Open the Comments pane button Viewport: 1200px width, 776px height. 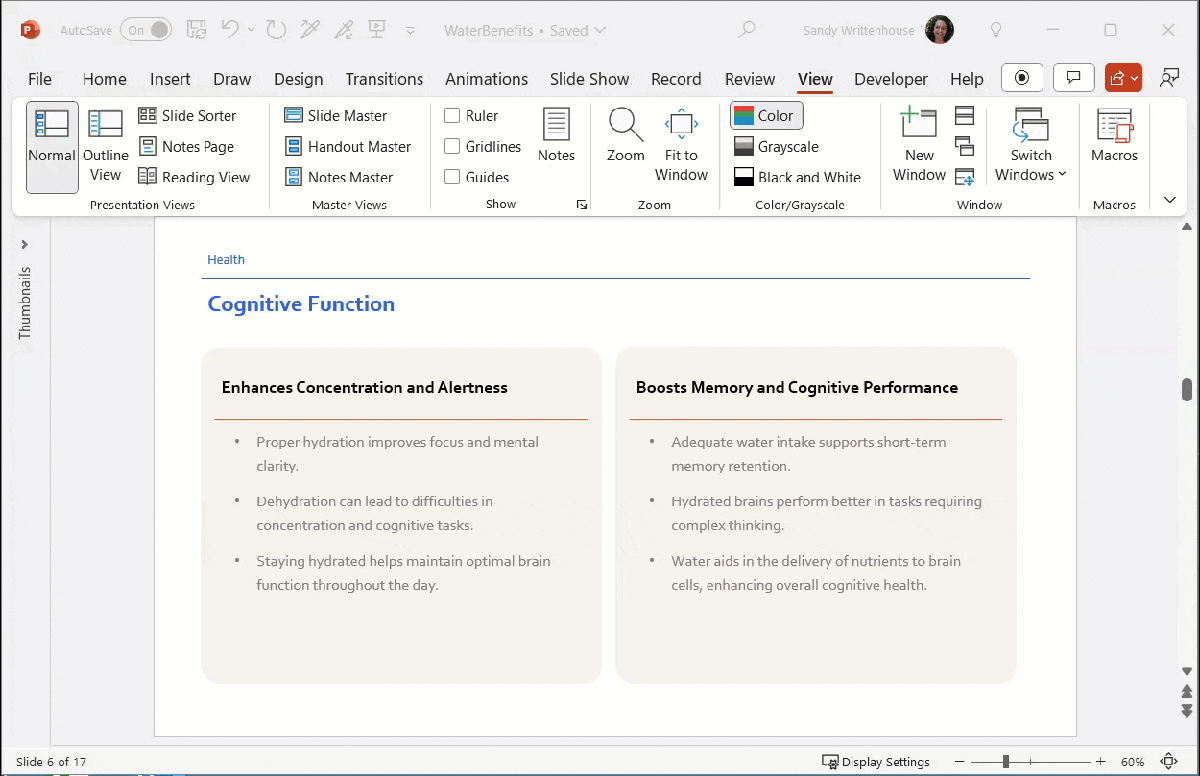click(x=1074, y=78)
